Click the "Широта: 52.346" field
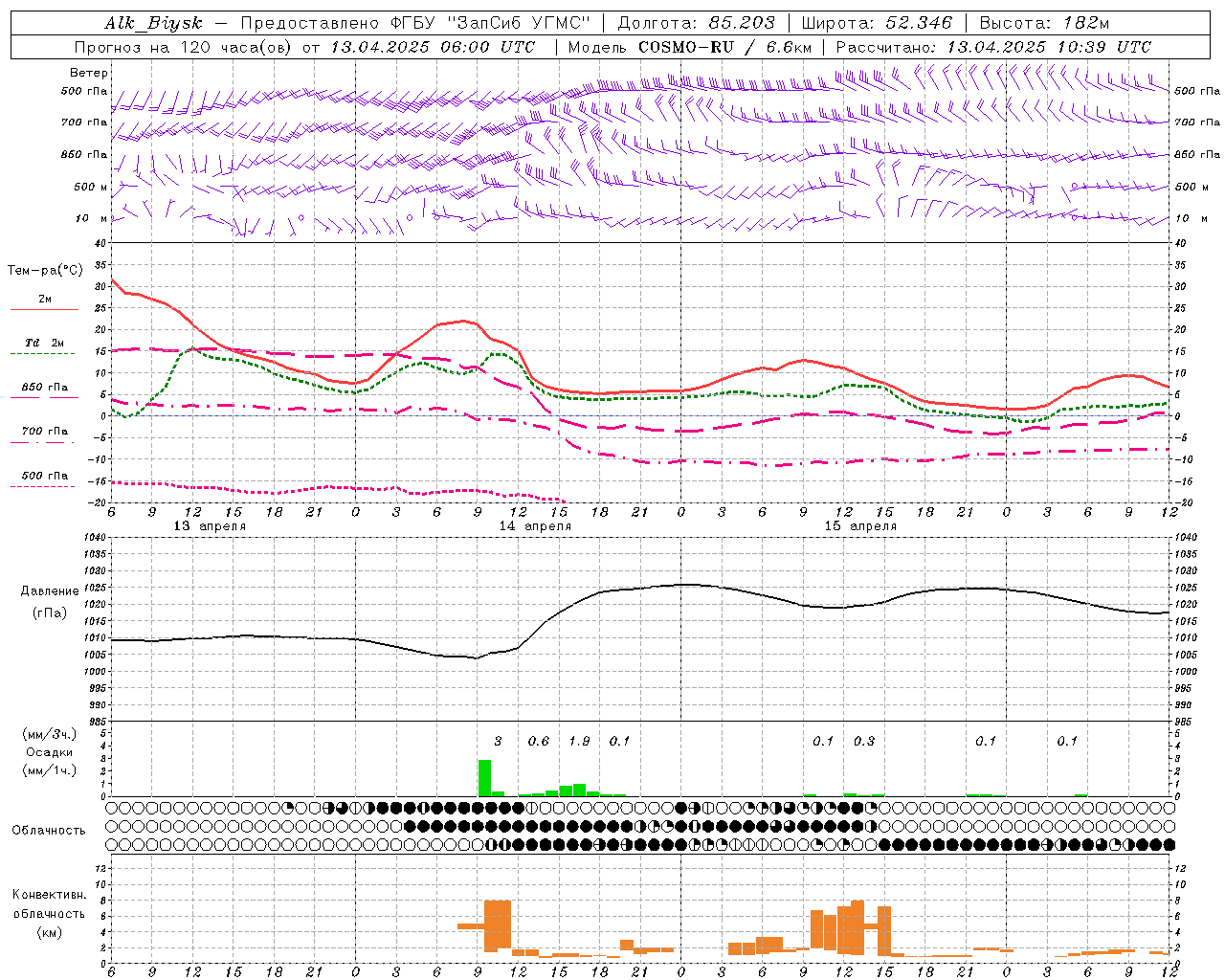The image size is (1225, 980). pyautogui.click(x=876, y=23)
